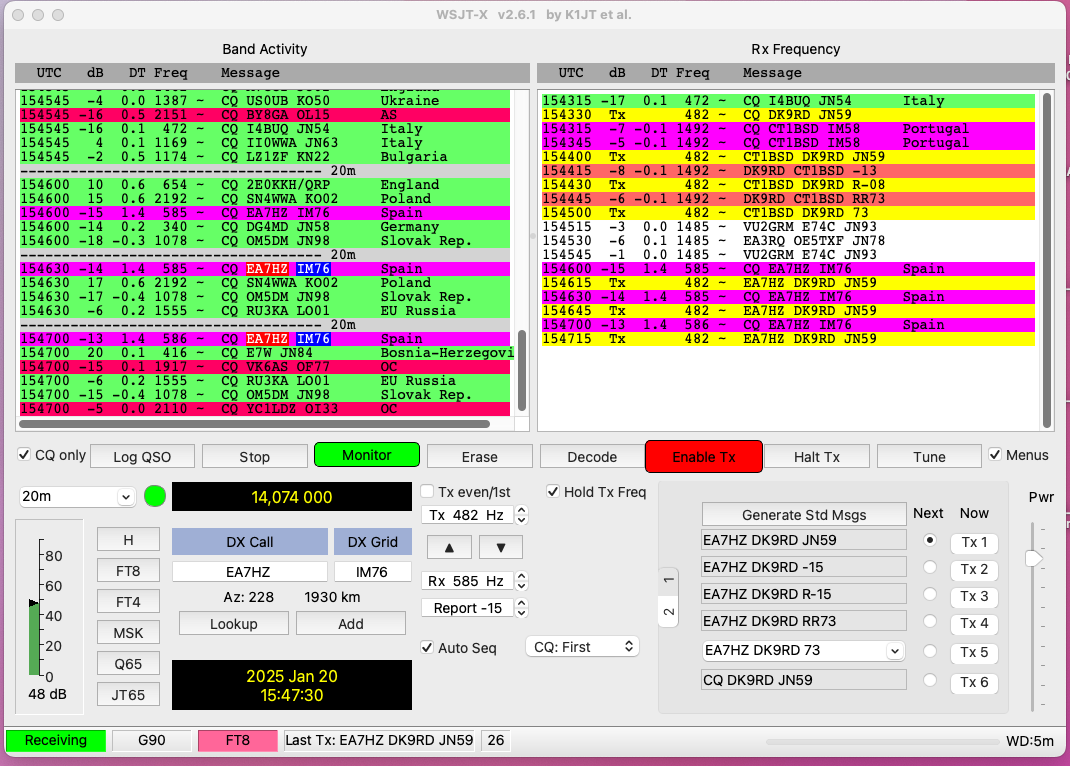Screen dimensions: 1070x766
Task: Enable Tx even/1st checkbox
Action: click(x=427, y=491)
